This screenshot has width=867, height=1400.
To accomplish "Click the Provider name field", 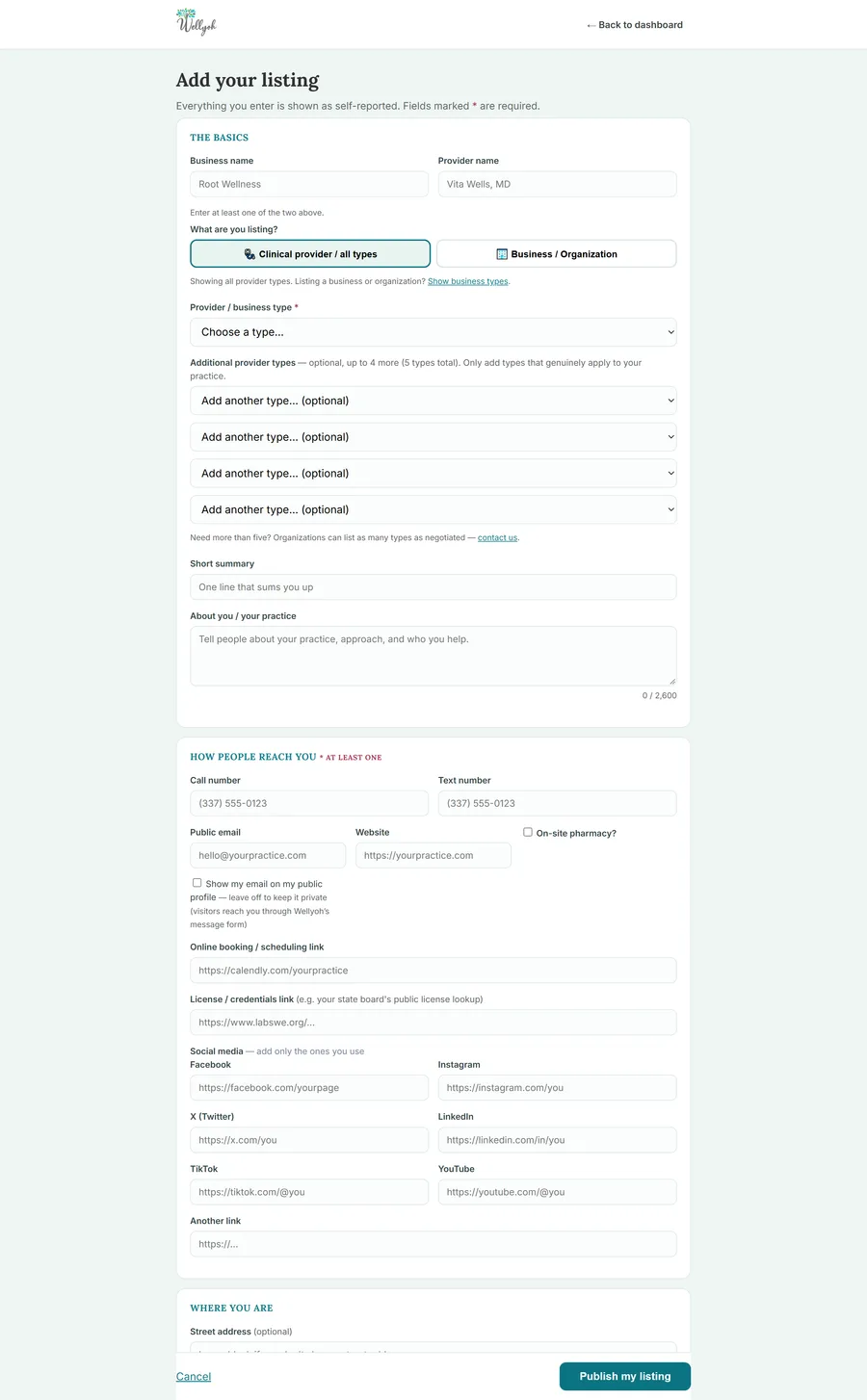I will point(557,184).
